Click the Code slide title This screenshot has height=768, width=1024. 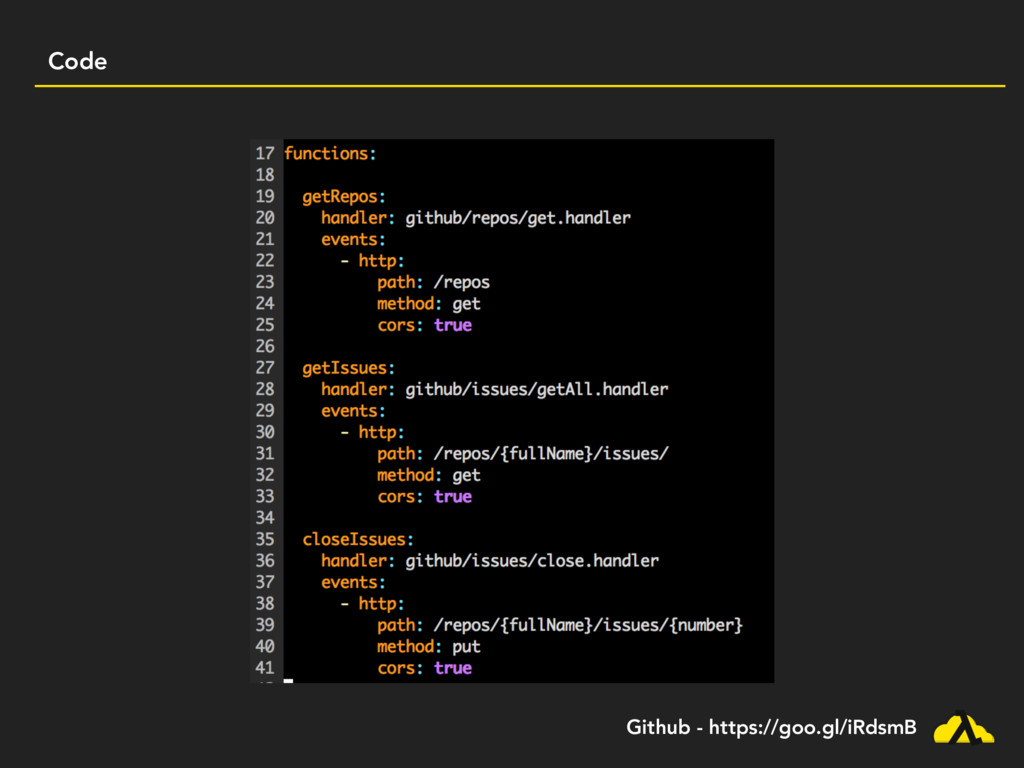pyautogui.click(x=77, y=62)
